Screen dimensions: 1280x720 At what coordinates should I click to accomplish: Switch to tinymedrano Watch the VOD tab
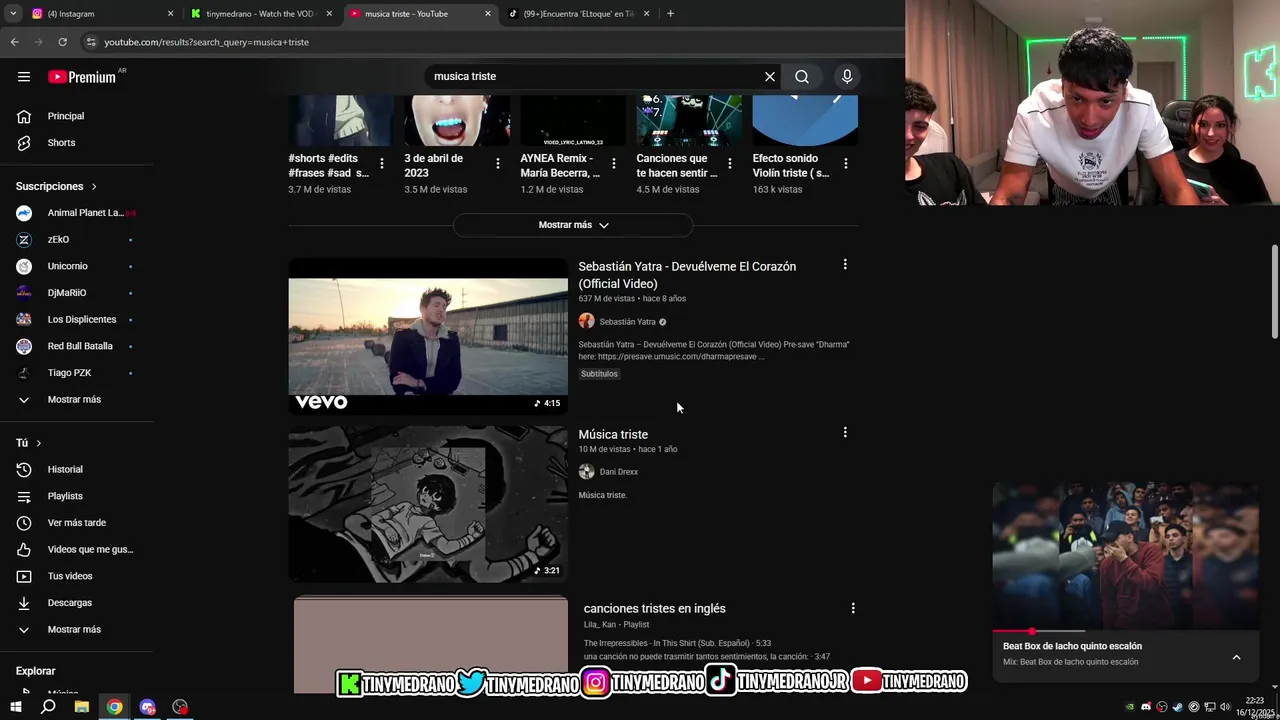pyautogui.click(x=260, y=14)
